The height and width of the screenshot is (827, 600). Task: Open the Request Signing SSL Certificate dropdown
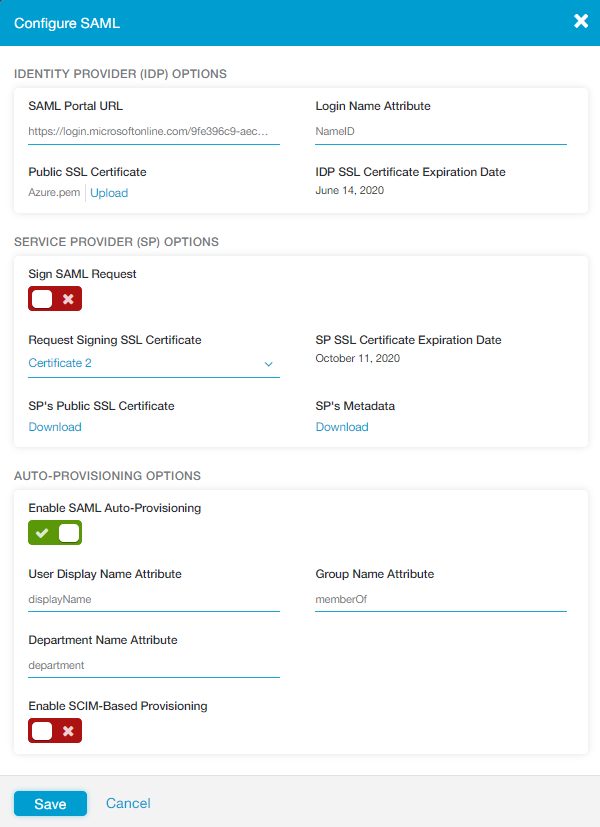point(268,363)
